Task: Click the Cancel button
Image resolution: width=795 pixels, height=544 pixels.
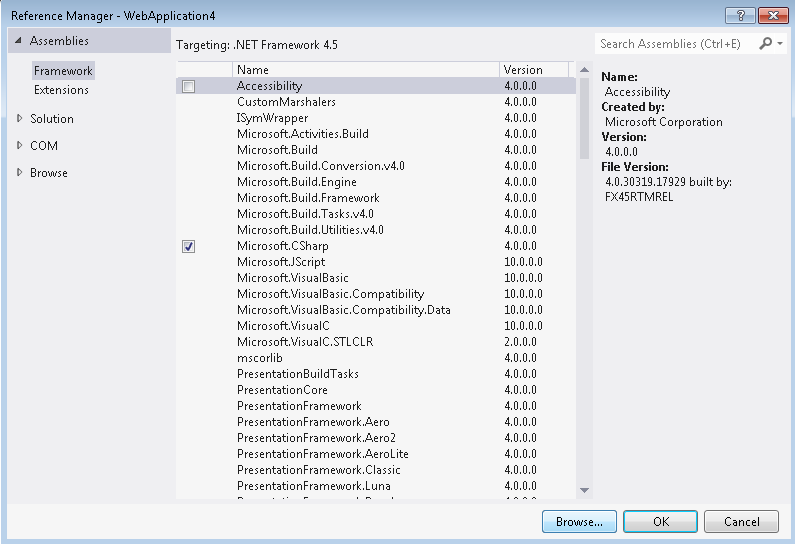Action: (741, 521)
